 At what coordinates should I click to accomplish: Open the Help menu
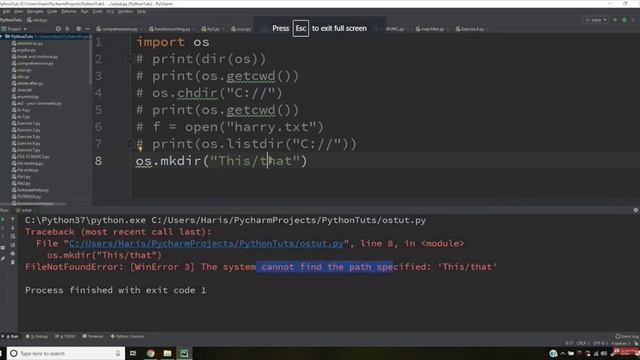pos(141,11)
